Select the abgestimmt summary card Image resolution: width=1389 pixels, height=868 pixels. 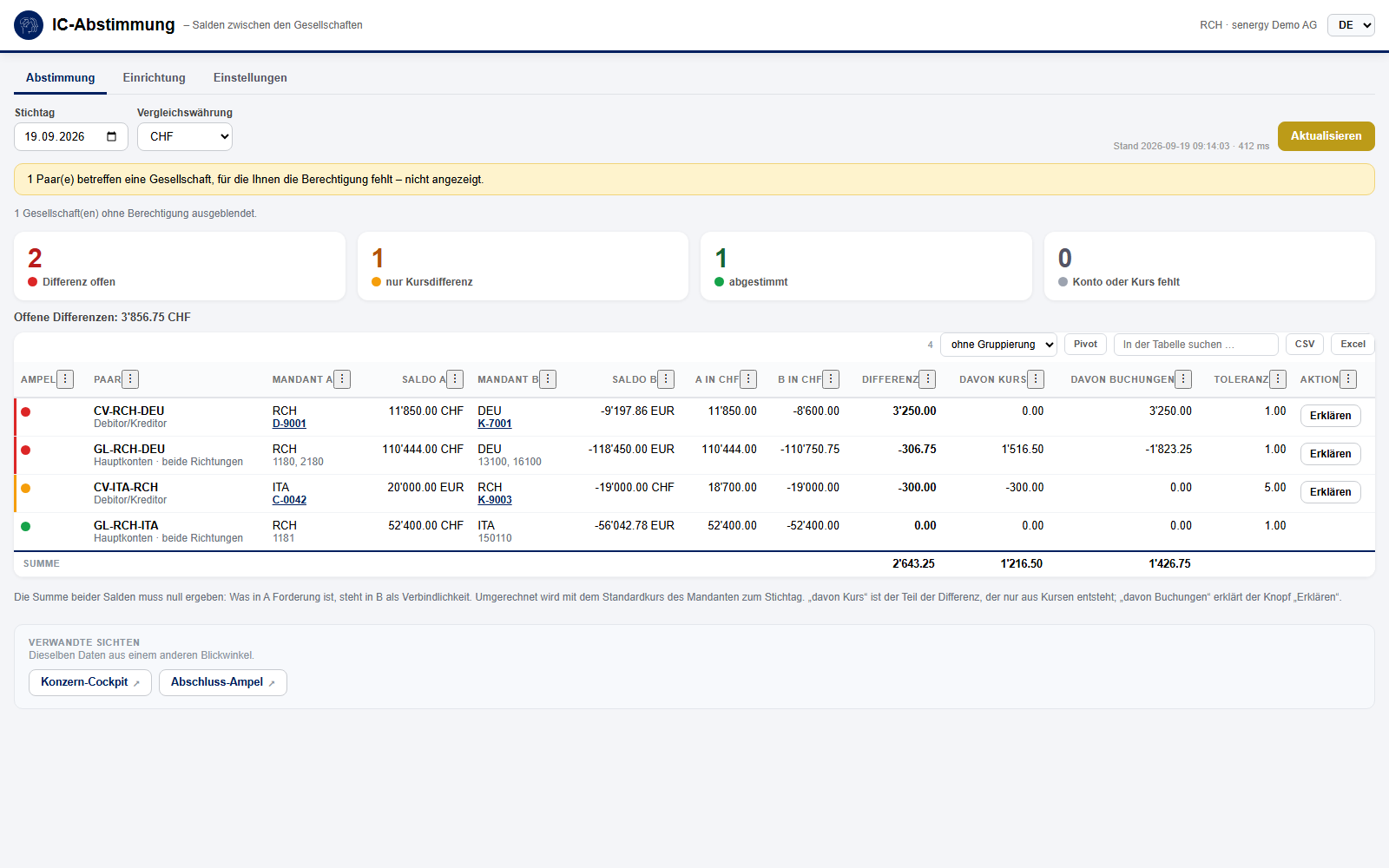[x=866, y=266]
